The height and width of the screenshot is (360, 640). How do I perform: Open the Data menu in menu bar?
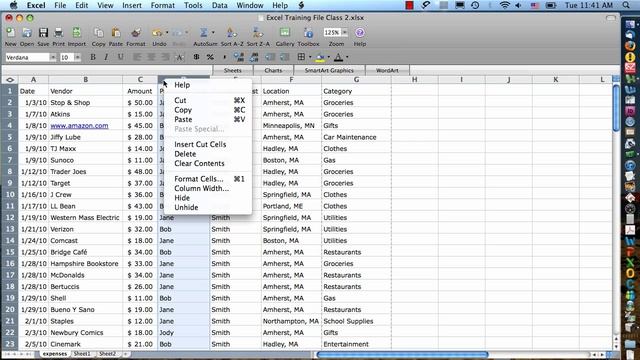pyautogui.click(x=220, y=5)
